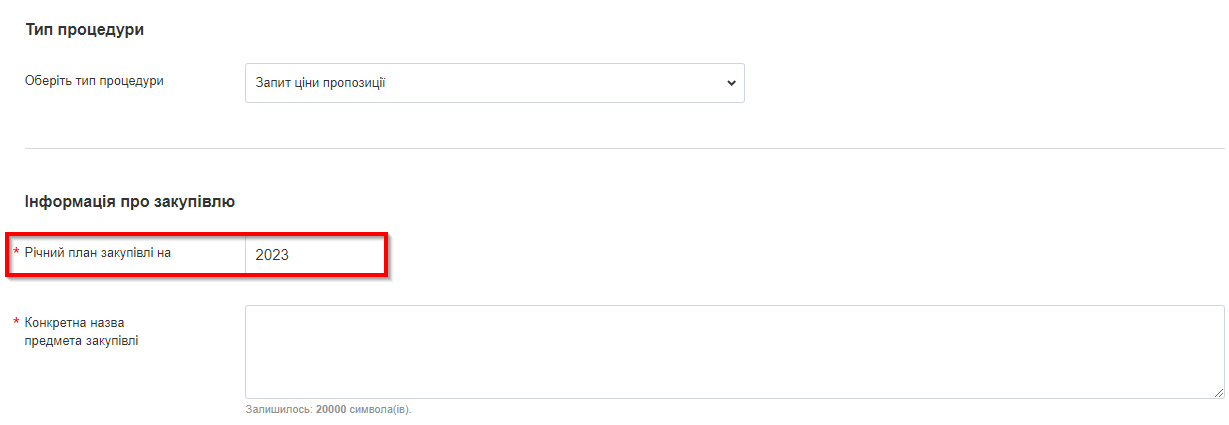
Task: Grab the textarea resize handle corner
Action: (1219, 393)
